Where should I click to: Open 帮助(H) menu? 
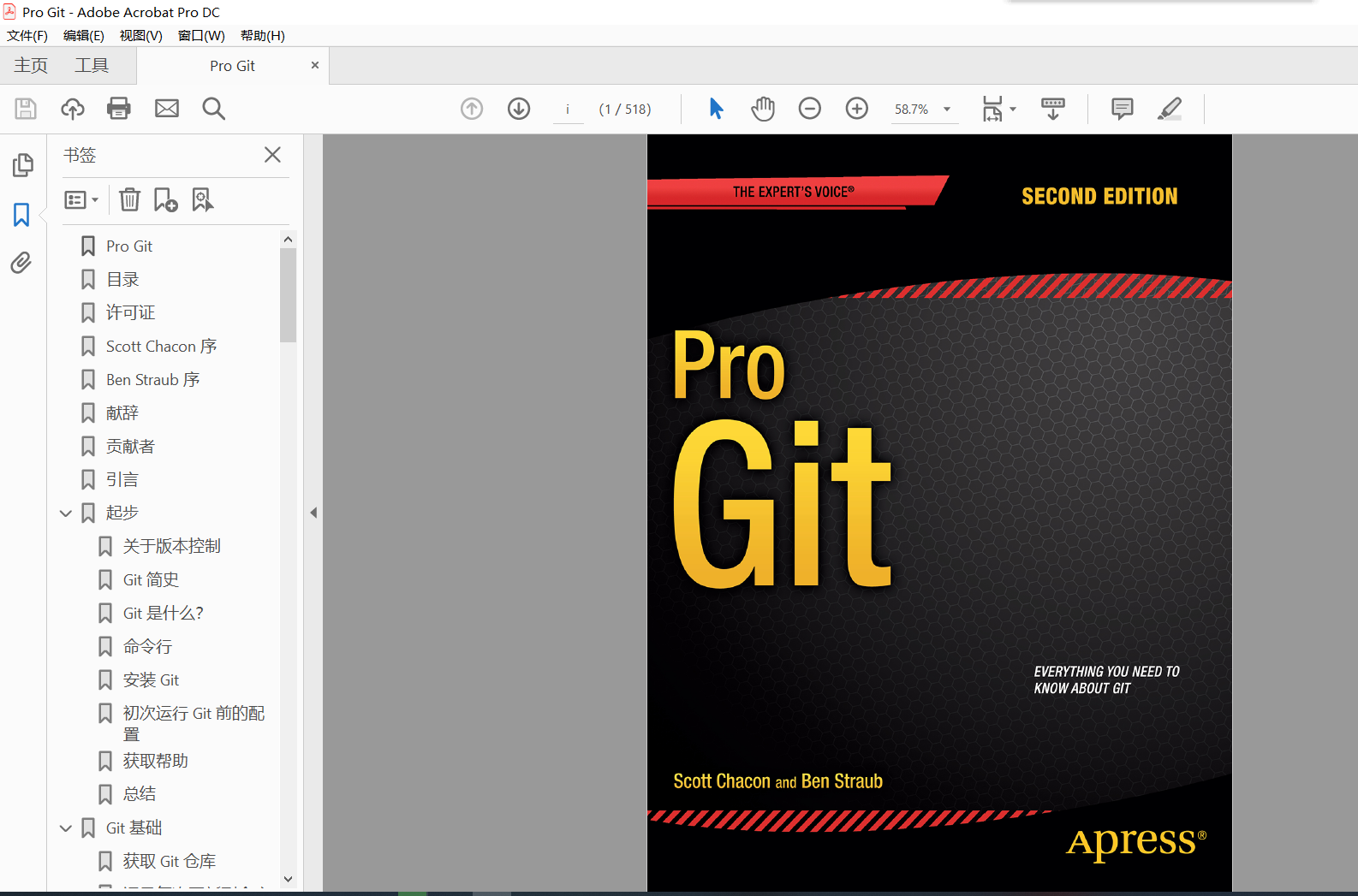pyautogui.click(x=263, y=35)
